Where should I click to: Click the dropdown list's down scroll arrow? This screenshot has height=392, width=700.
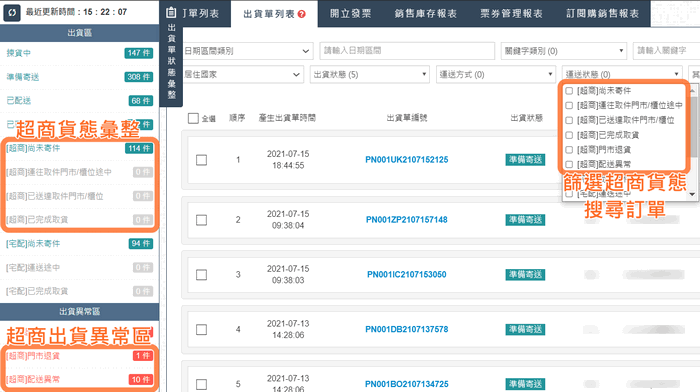click(692, 195)
